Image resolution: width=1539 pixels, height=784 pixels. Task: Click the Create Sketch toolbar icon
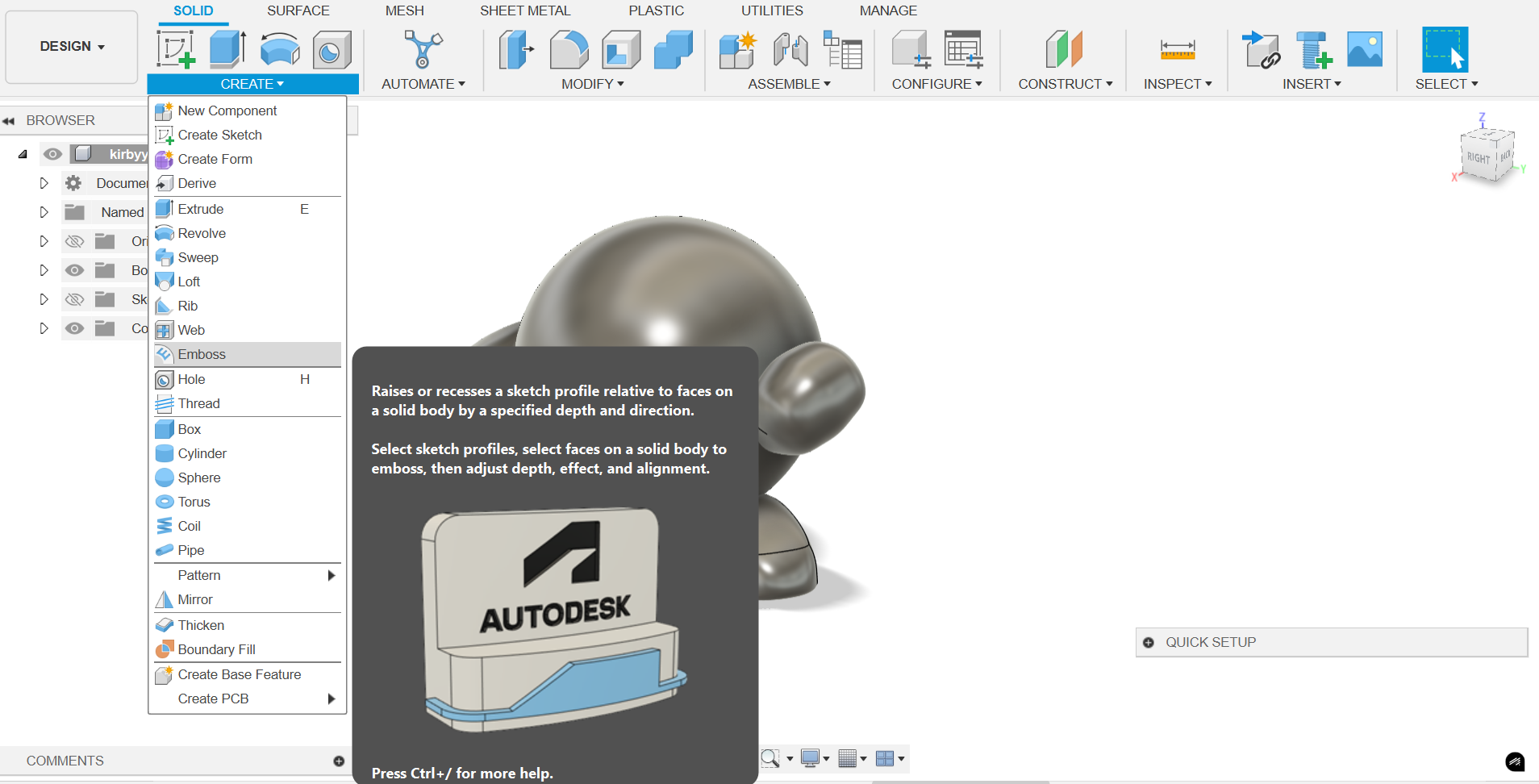pos(176,49)
